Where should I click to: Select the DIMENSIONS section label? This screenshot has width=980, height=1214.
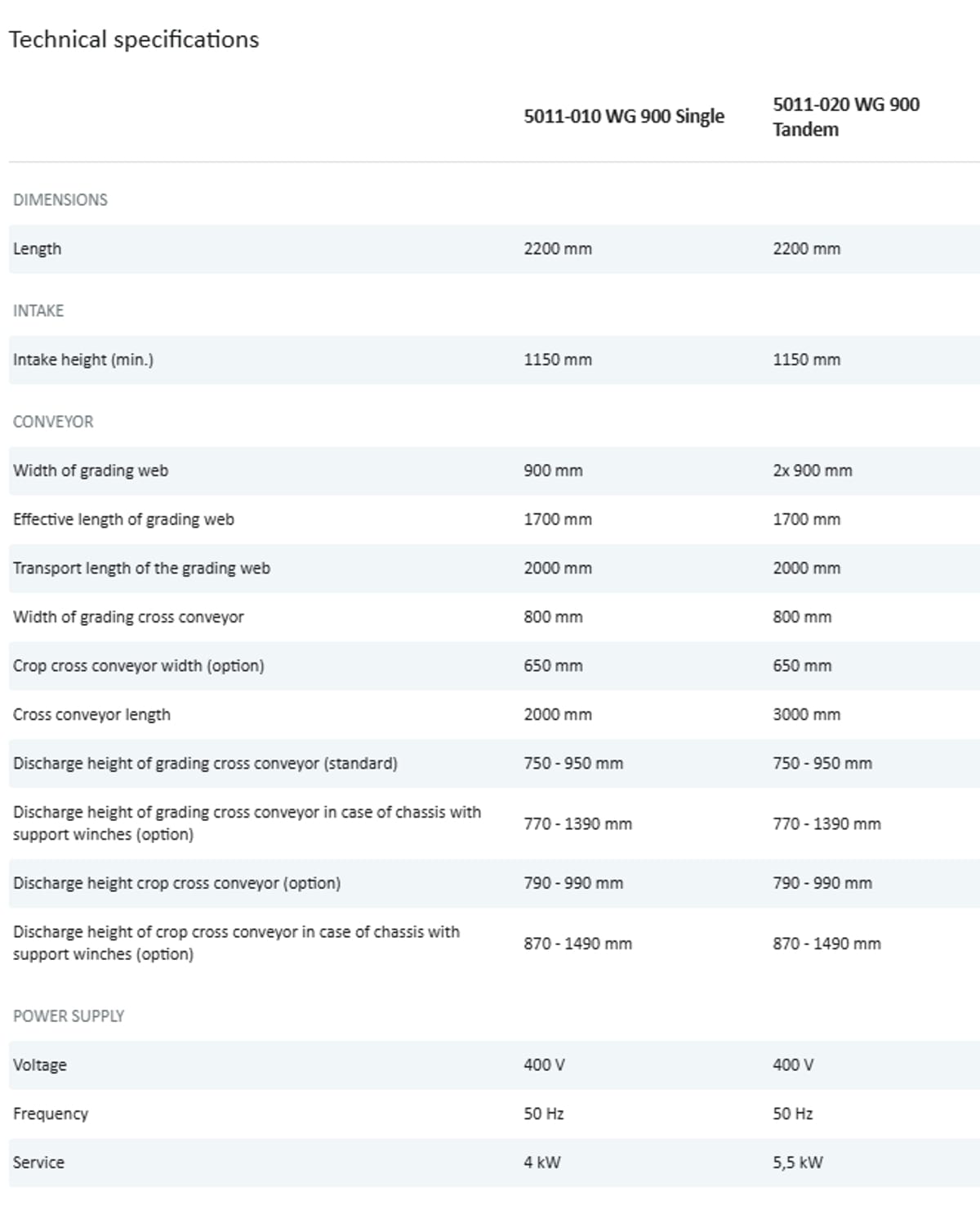tap(60, 199)
